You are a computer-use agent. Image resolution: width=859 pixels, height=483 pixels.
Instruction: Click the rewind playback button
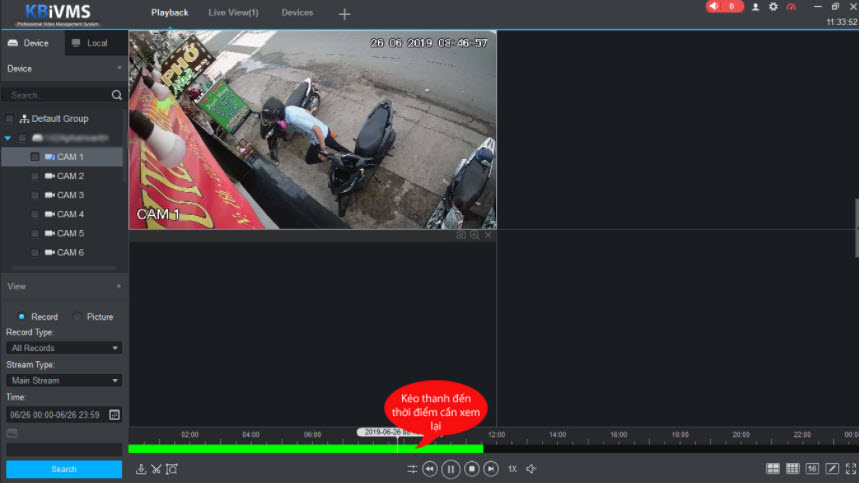(x=430, y=469)
